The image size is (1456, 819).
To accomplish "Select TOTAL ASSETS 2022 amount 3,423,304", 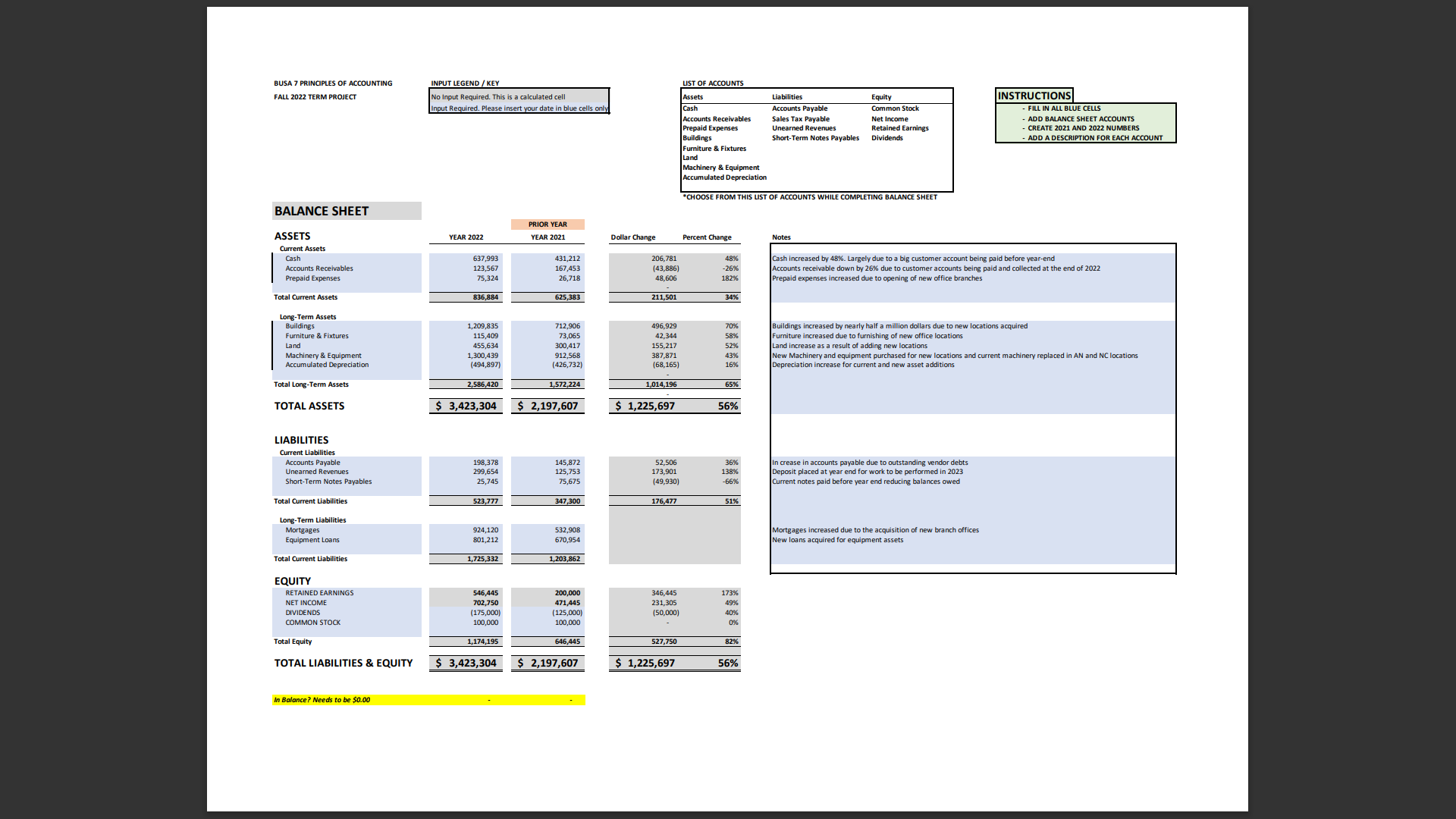I will coord(466,406).
